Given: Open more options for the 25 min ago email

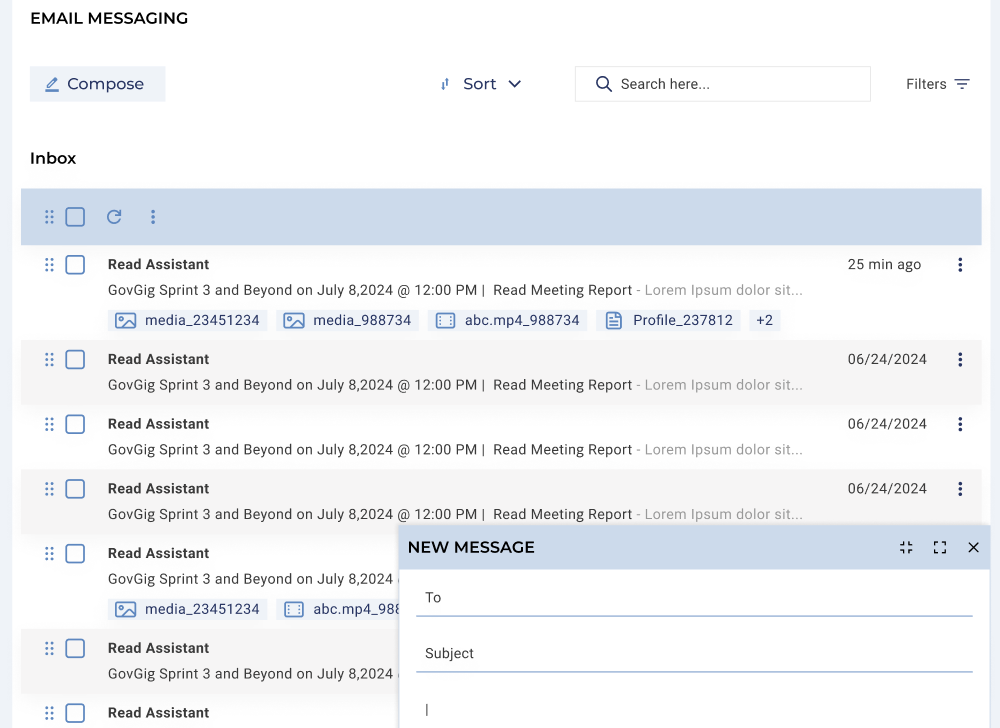Looking at the screenshot, I should [x=960, y=265].
